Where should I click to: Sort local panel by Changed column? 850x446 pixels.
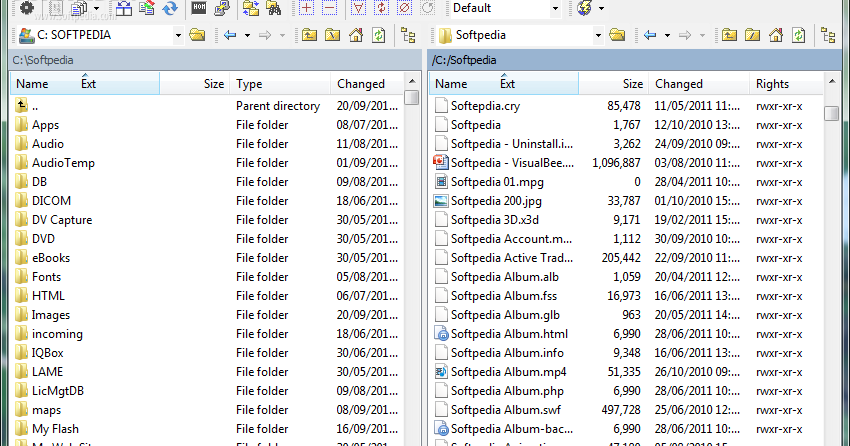(368, 83)
